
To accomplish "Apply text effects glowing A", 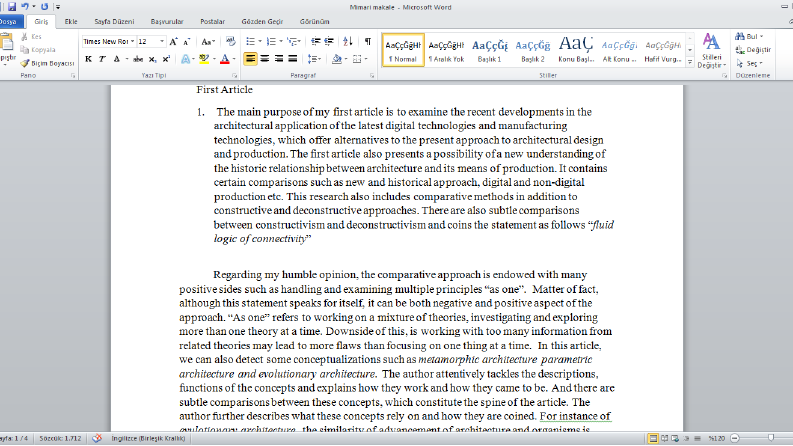I will point(186,59).
